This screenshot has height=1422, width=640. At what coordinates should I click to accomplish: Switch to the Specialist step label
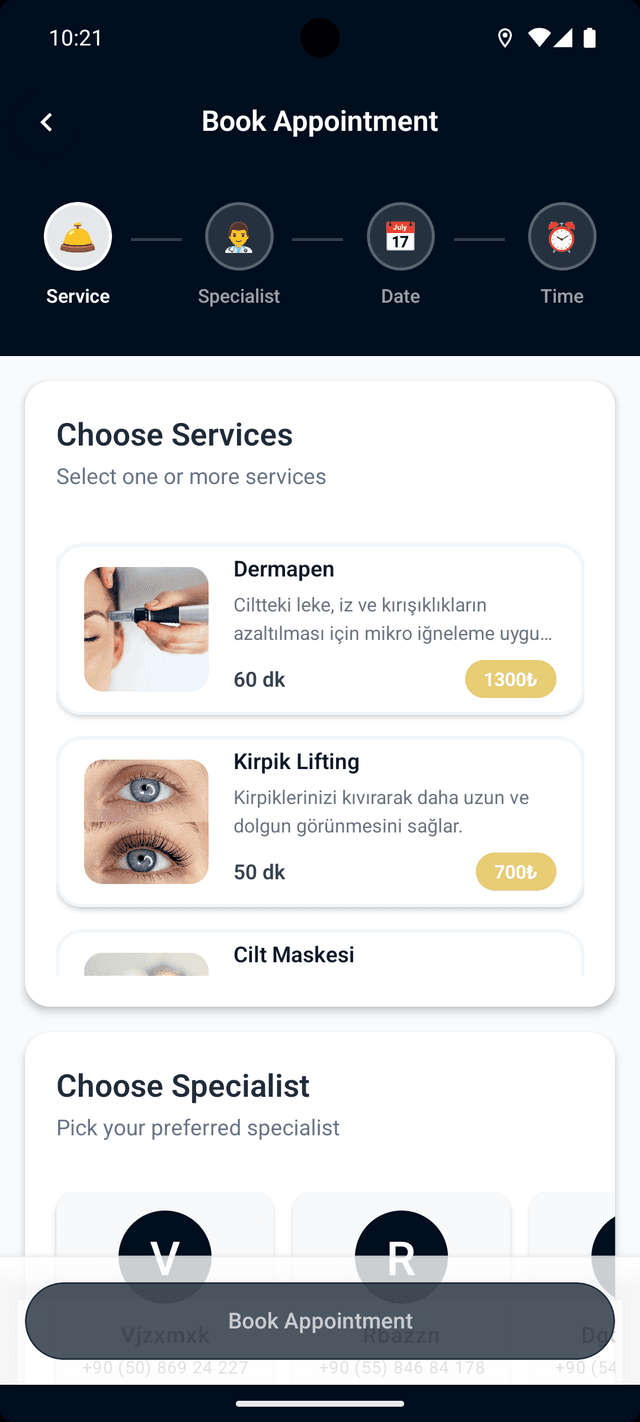(x=239, y=296)
